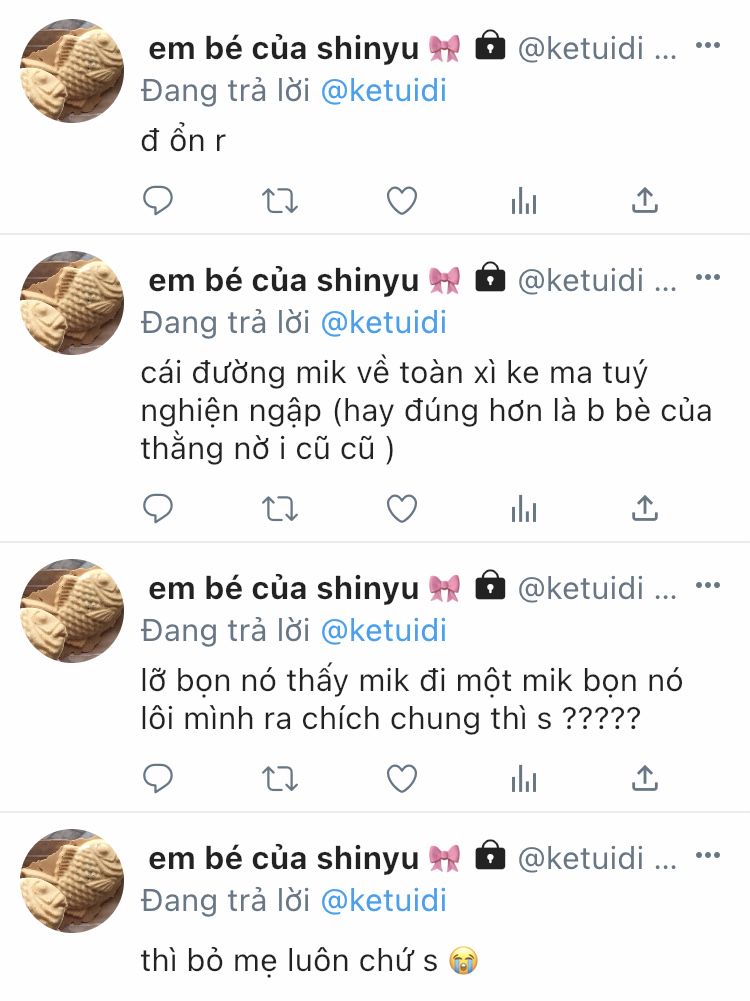Retweet the "lỡ bọn nó thấy" tweet

(280, 779)
